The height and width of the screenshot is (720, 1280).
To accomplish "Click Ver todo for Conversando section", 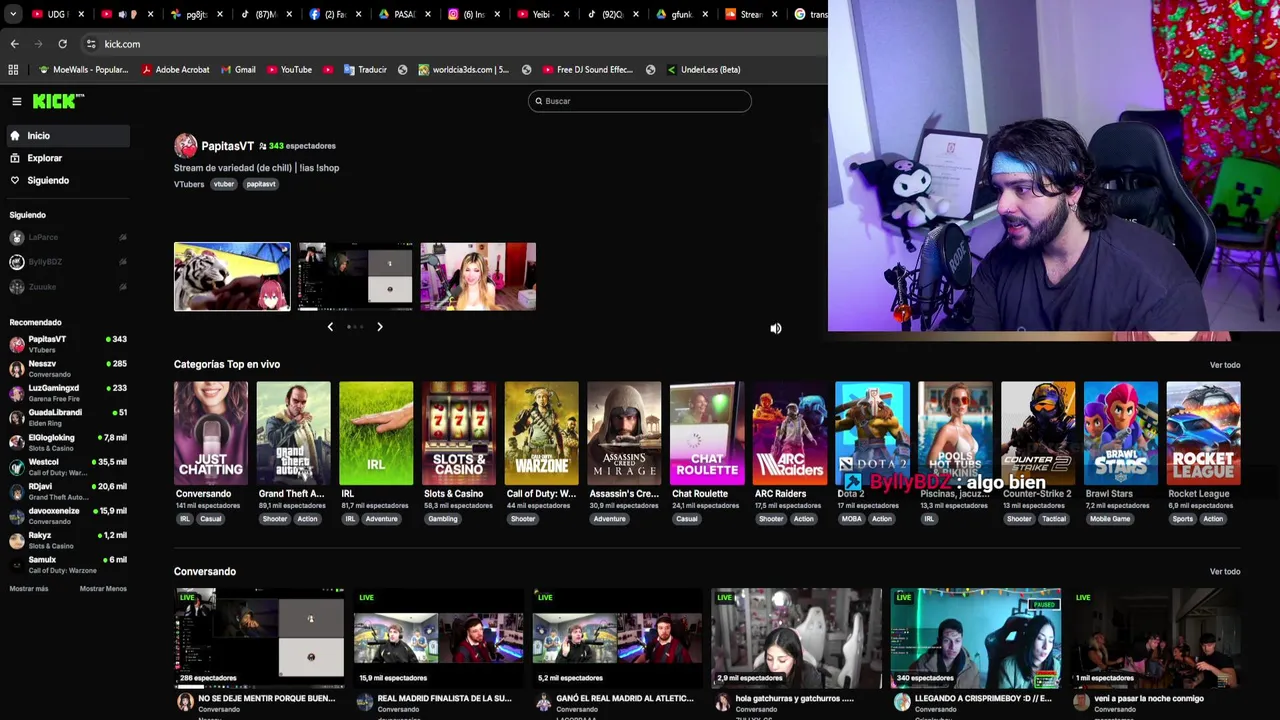I will coord(1225,572).
